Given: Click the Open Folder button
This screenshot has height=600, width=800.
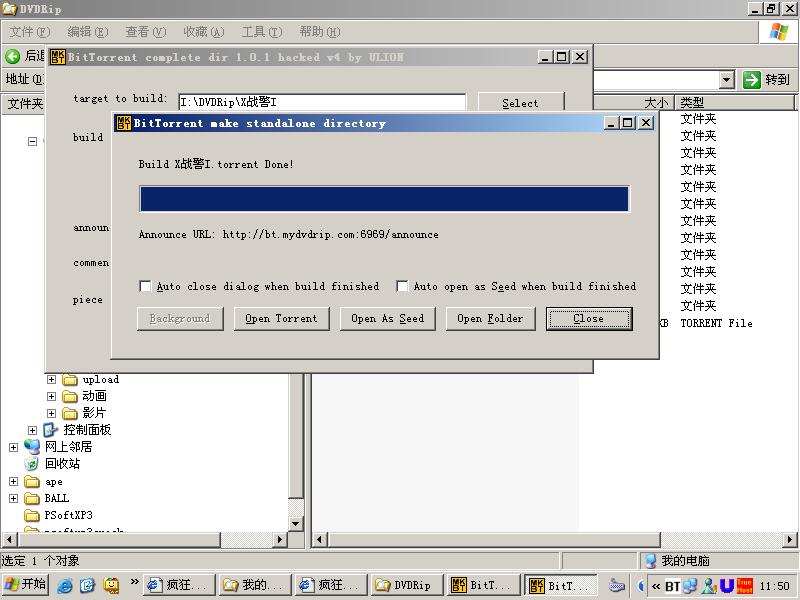Looking at the screenshot, I should [491, 319].
